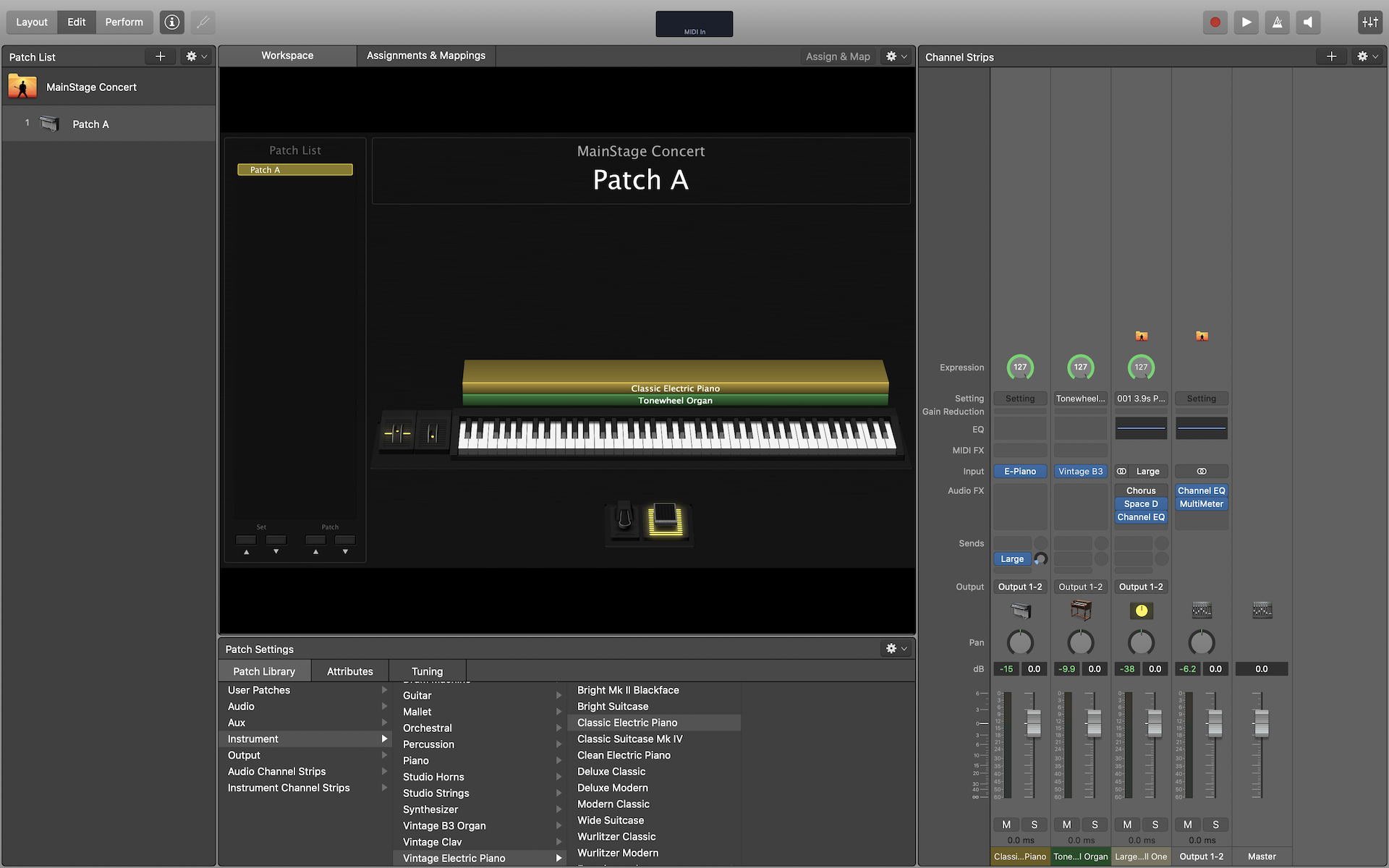Solo the Tonewheel Organ channel strip
1389x868 pixels.
[x=1095, y=825]
